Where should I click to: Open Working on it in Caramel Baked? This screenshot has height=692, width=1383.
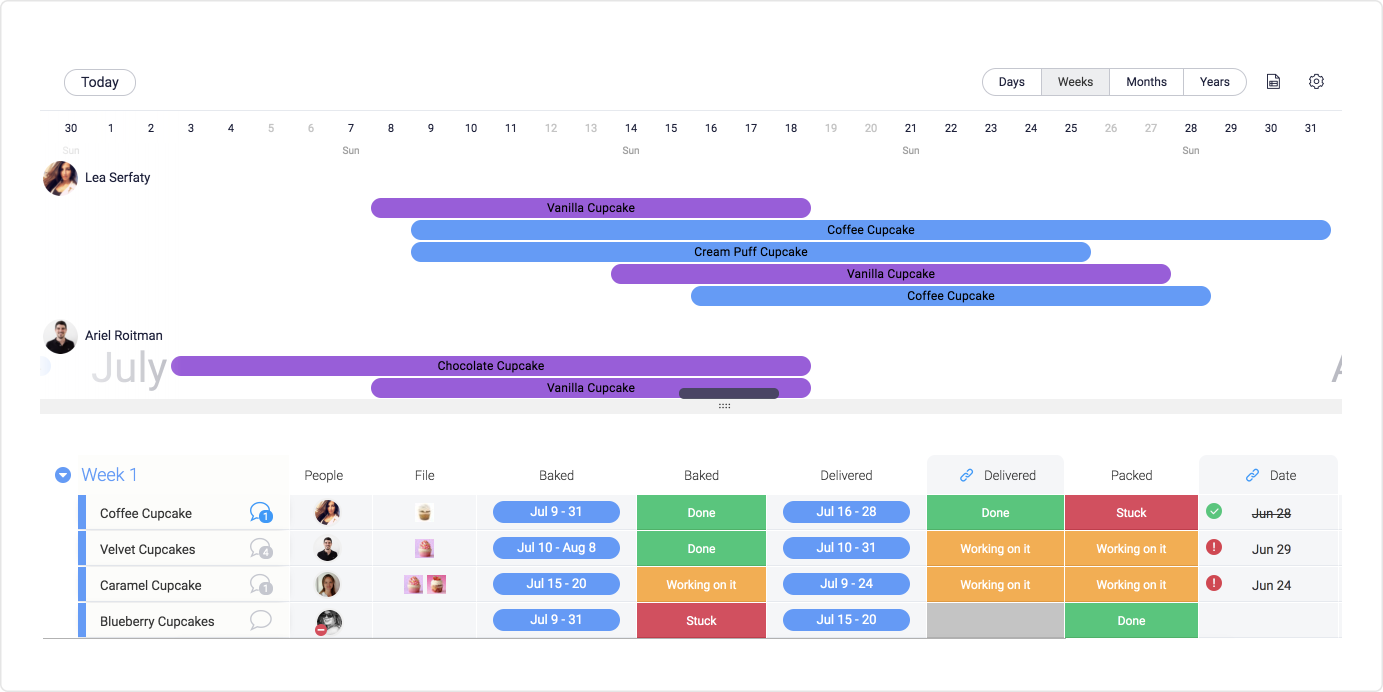tap(701, 585)
